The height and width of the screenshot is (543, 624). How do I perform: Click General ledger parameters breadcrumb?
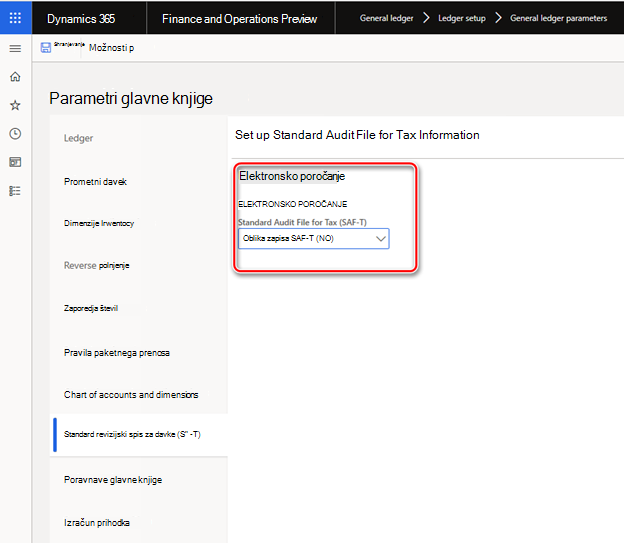click(558, 18)
